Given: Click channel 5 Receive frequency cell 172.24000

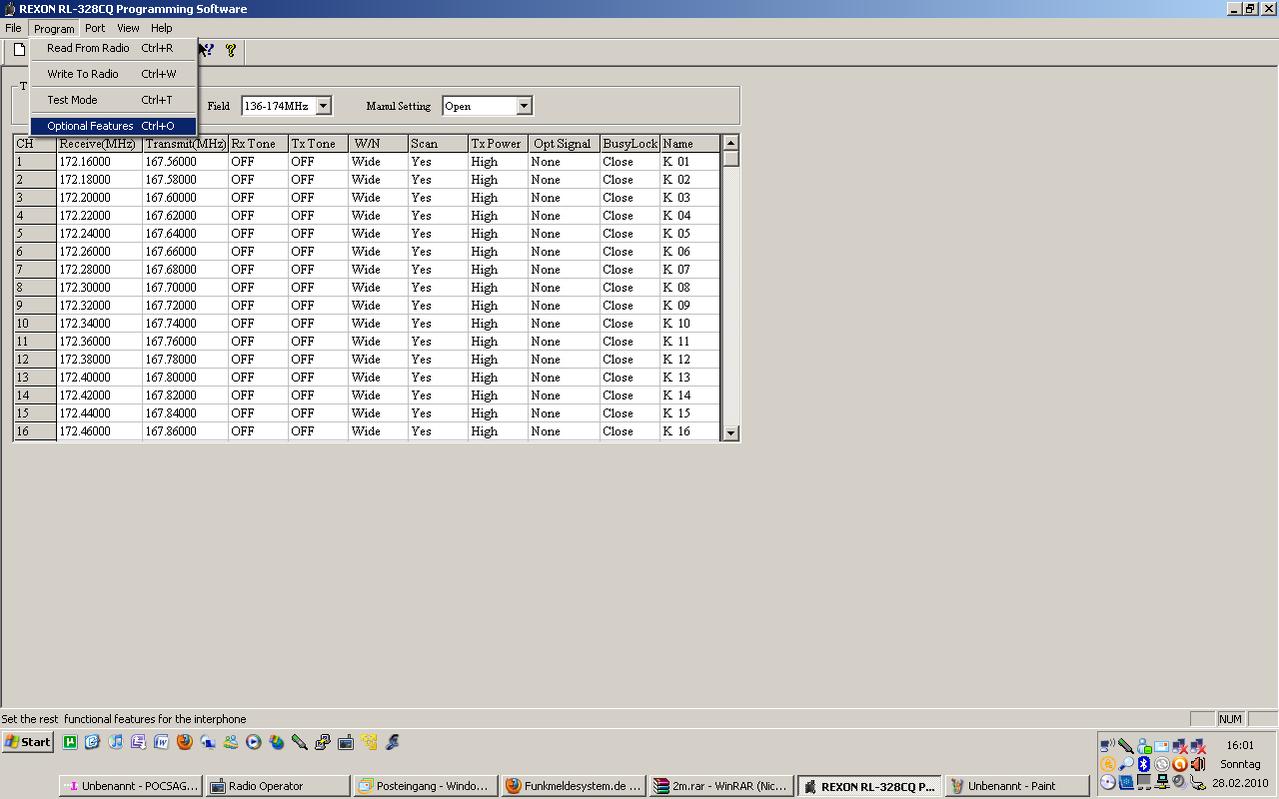Looking at the screenshot, I should 99,234.
